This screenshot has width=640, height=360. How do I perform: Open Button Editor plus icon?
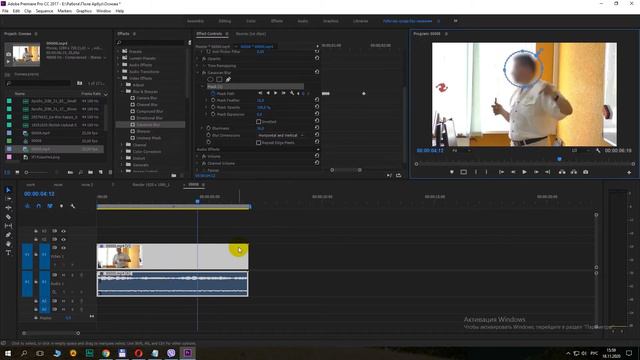click(629, 173)
